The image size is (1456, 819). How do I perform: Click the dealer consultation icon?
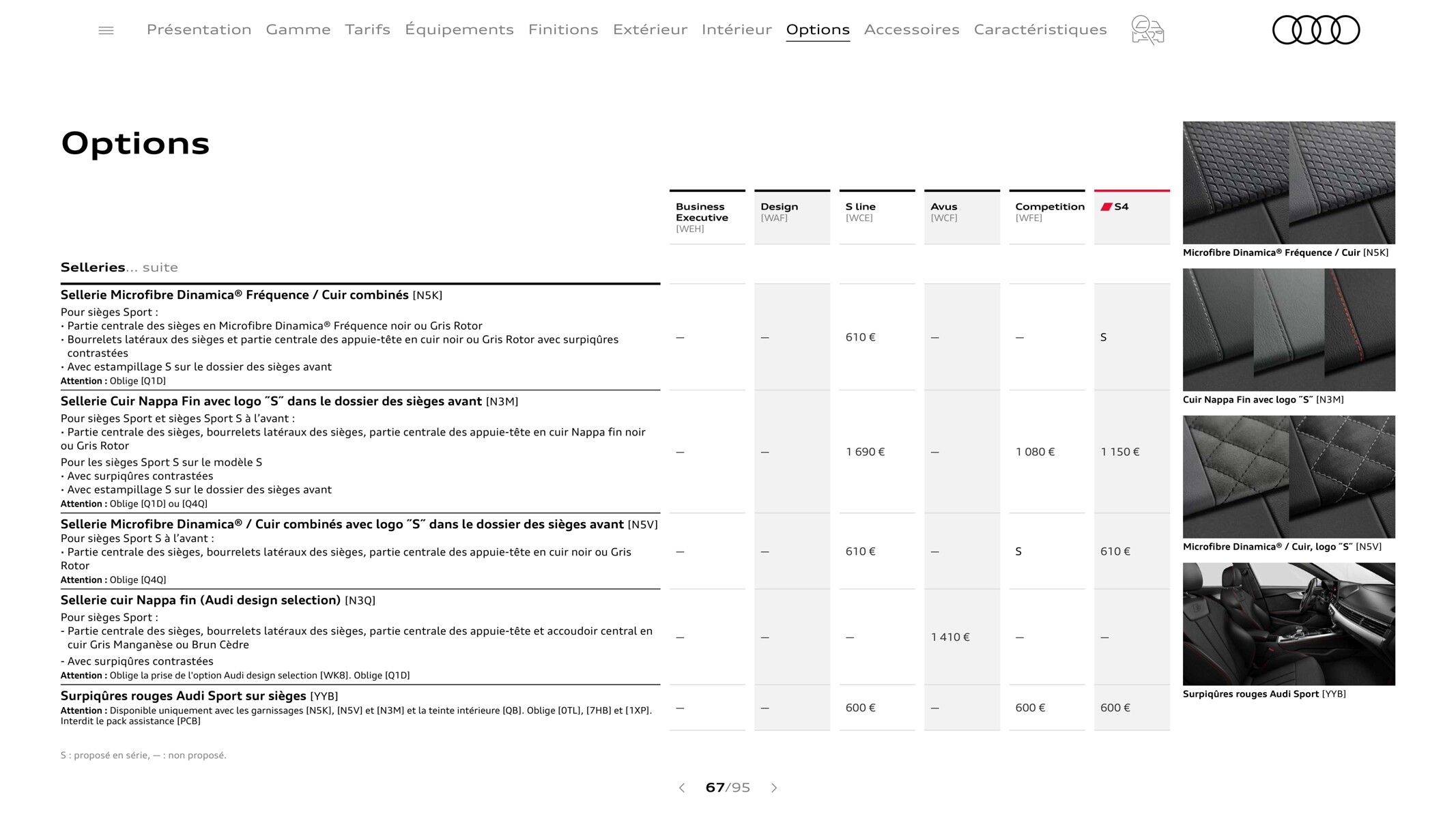[x=1147, y=30]
